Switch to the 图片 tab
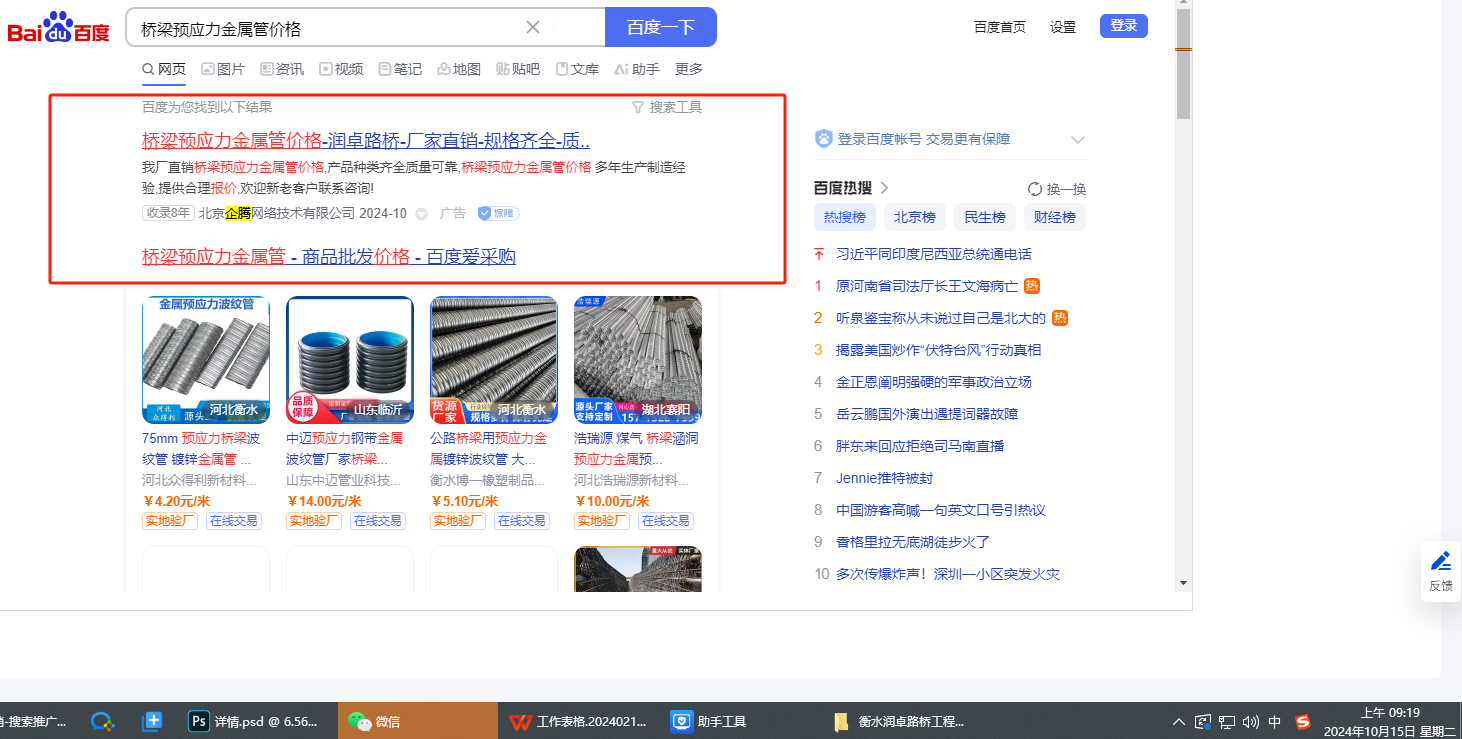 [x=223, y=69]
